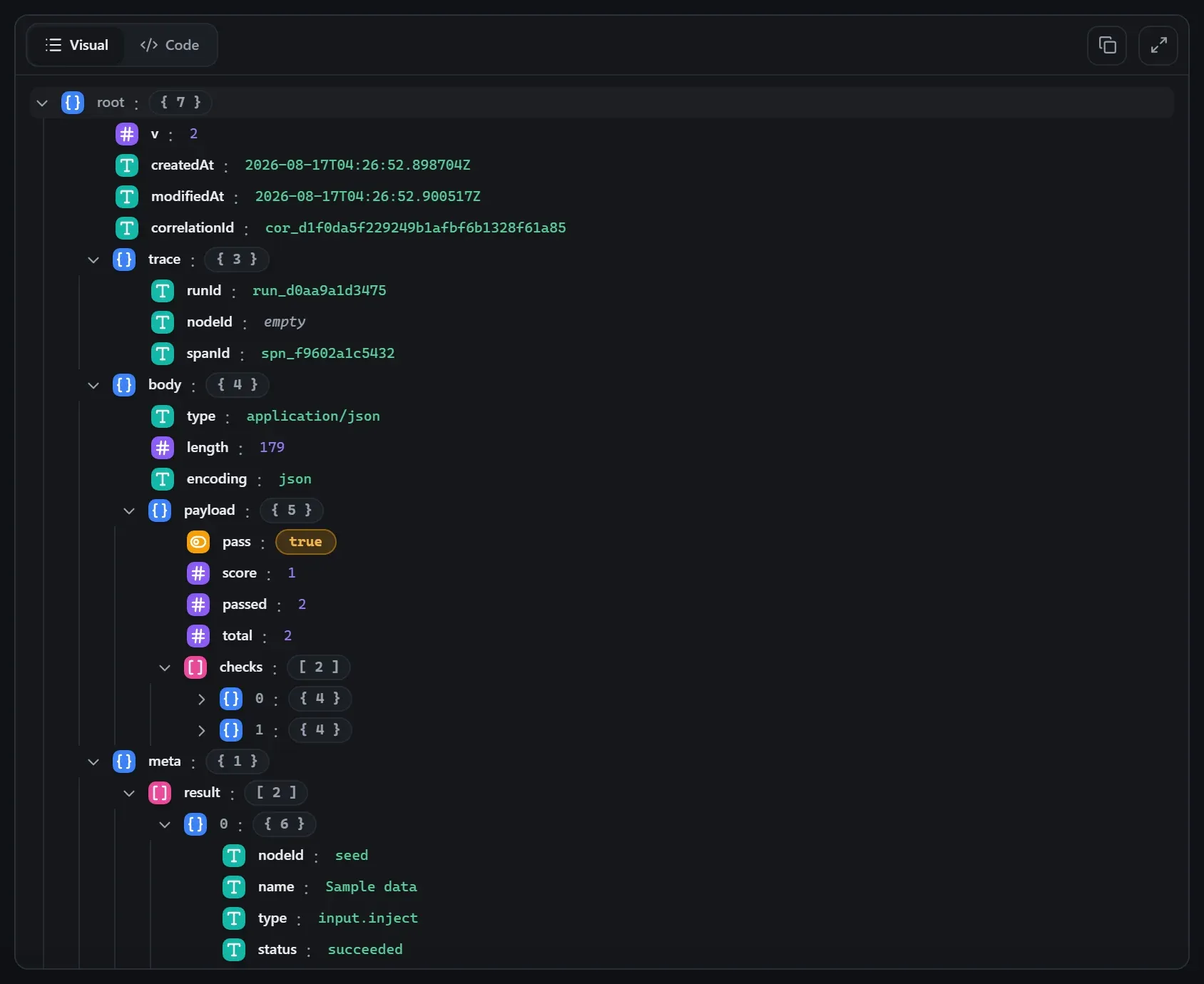The image size is (1204, 984).
Task: Collapse the meta object chevron
Action: pyautogui.click(x=93, y=762)
